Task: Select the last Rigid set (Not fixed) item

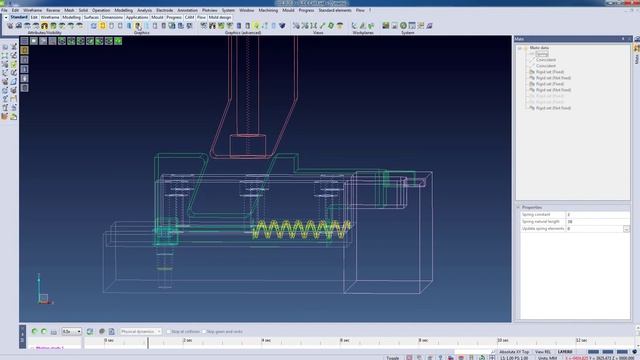Action: [x=553, y=108]
